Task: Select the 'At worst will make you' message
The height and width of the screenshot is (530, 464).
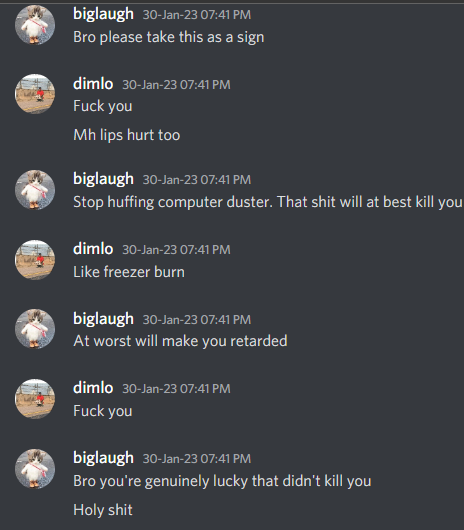Action: 180,341
